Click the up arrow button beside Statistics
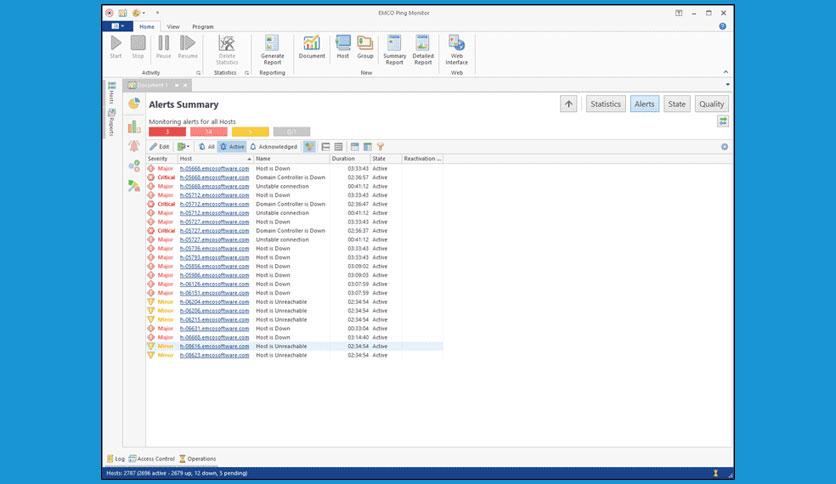The height and width of the screenshot is (484, 836). [x=568, y=104]
